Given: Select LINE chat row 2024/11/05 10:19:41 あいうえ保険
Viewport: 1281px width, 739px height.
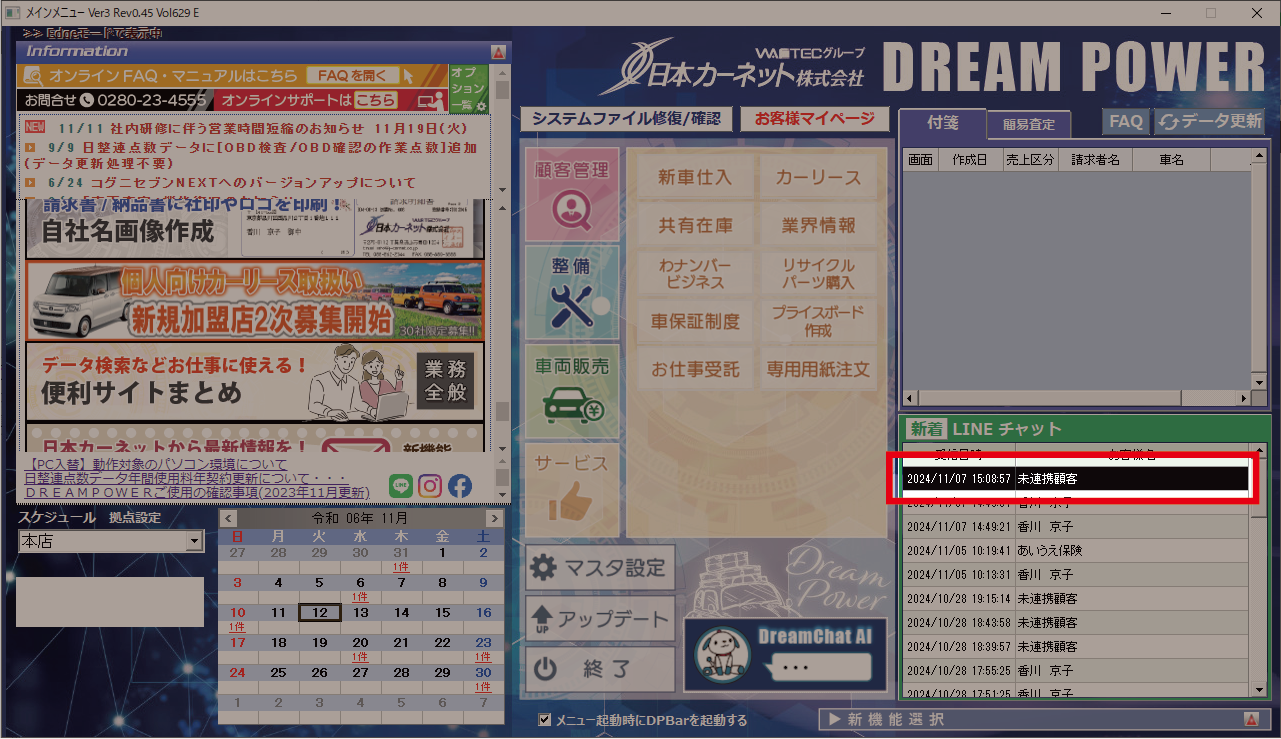Looking at the screenshot, I should (1075, 551).
